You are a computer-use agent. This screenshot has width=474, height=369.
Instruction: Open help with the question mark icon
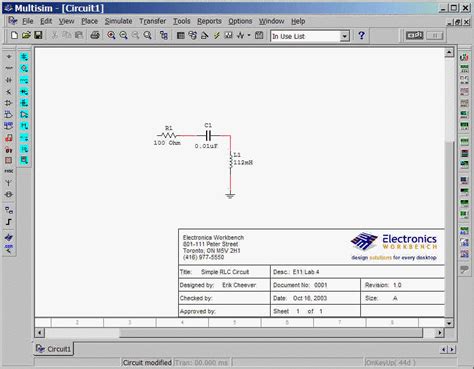pyautogui.click(x=361, y=35)
